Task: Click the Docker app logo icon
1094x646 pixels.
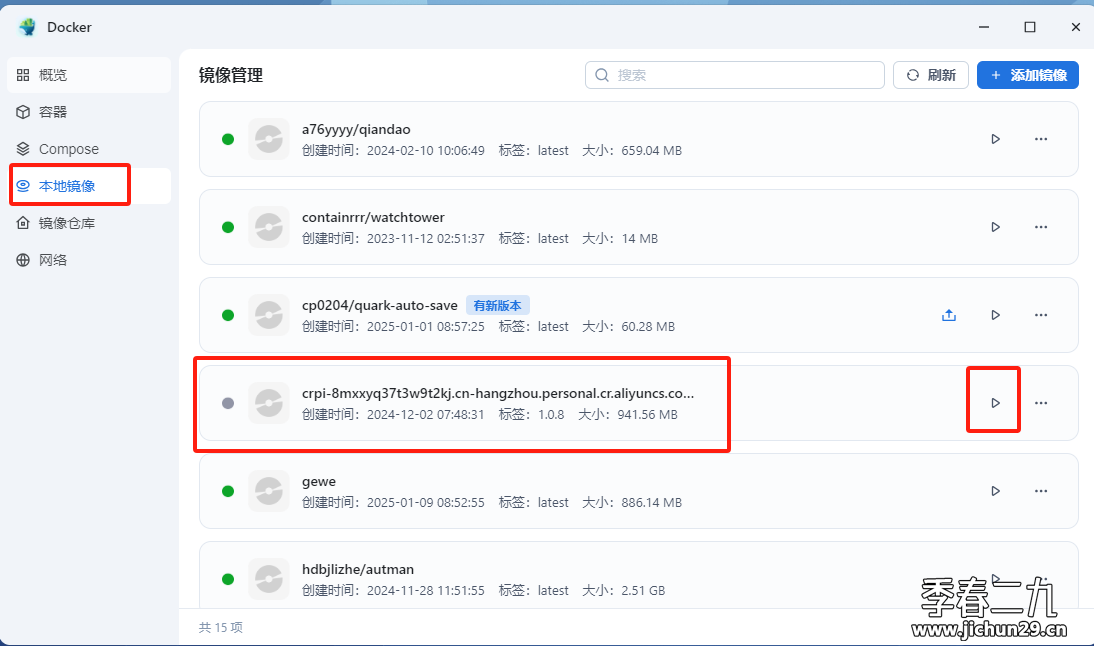Action: click(28, 27)
